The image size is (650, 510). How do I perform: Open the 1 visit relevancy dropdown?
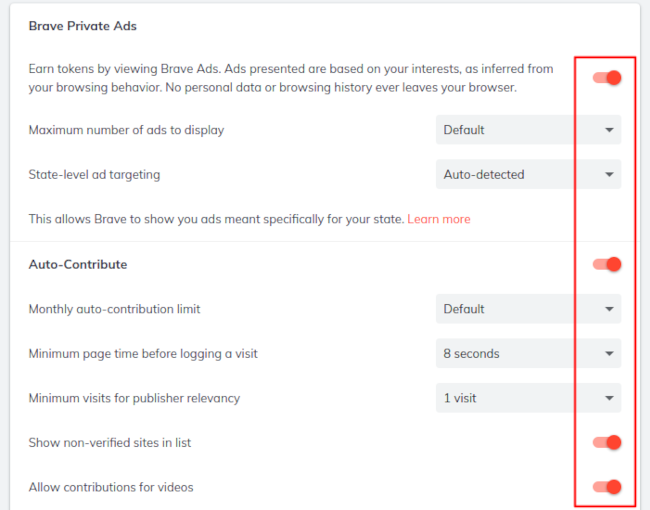pos(528,398)
